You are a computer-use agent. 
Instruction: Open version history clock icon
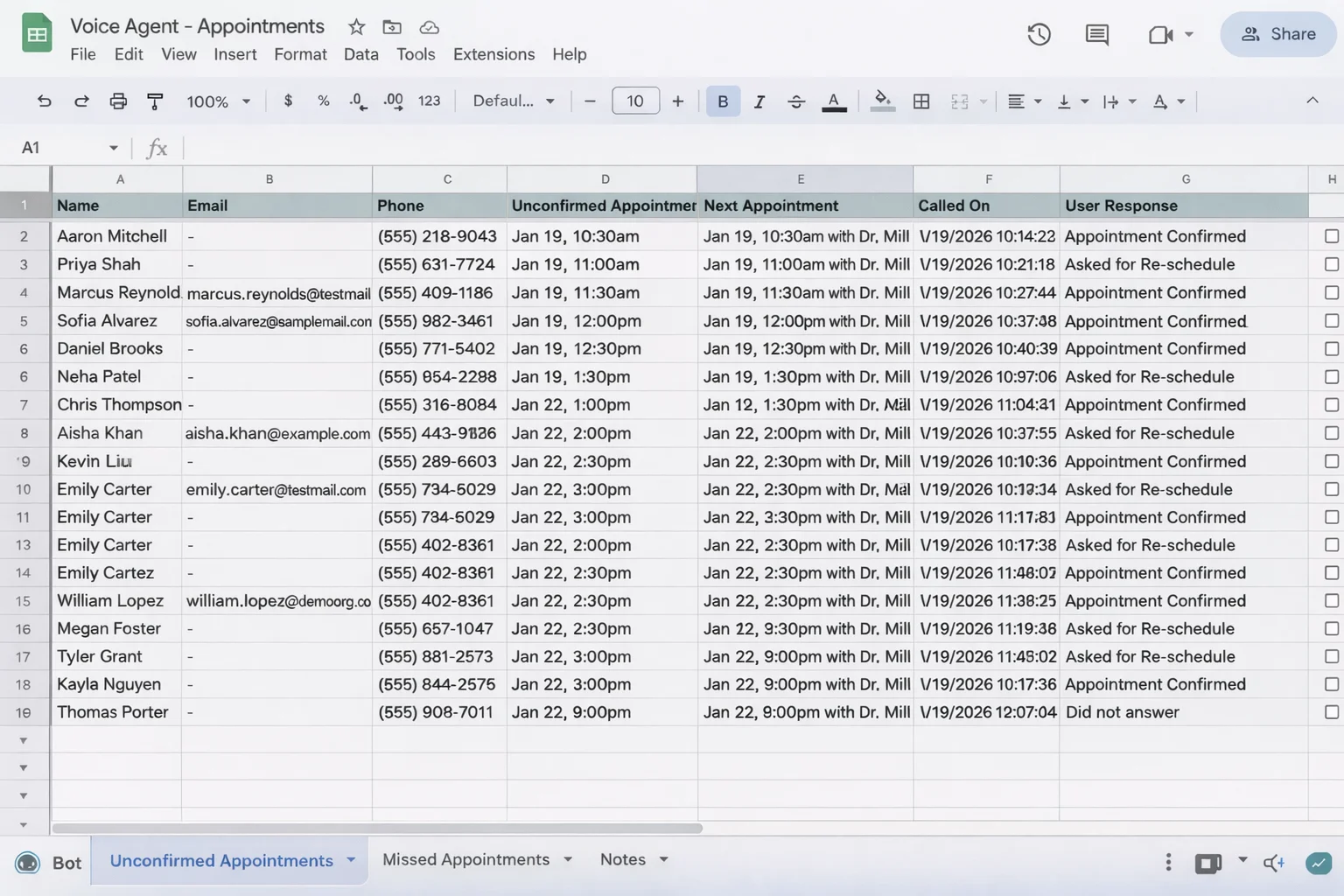point(1039,34)
